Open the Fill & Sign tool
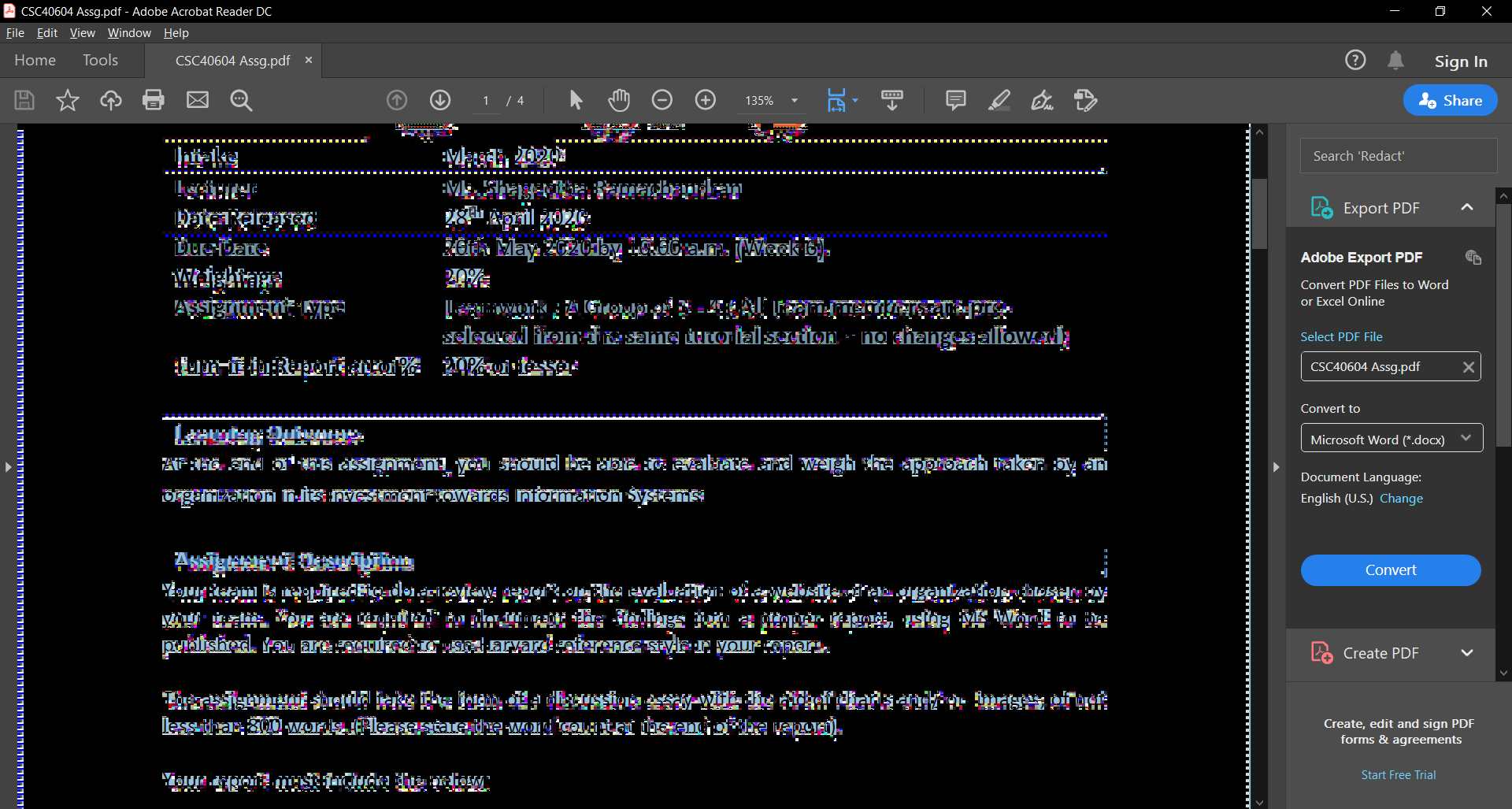 tap(1043, 100)
